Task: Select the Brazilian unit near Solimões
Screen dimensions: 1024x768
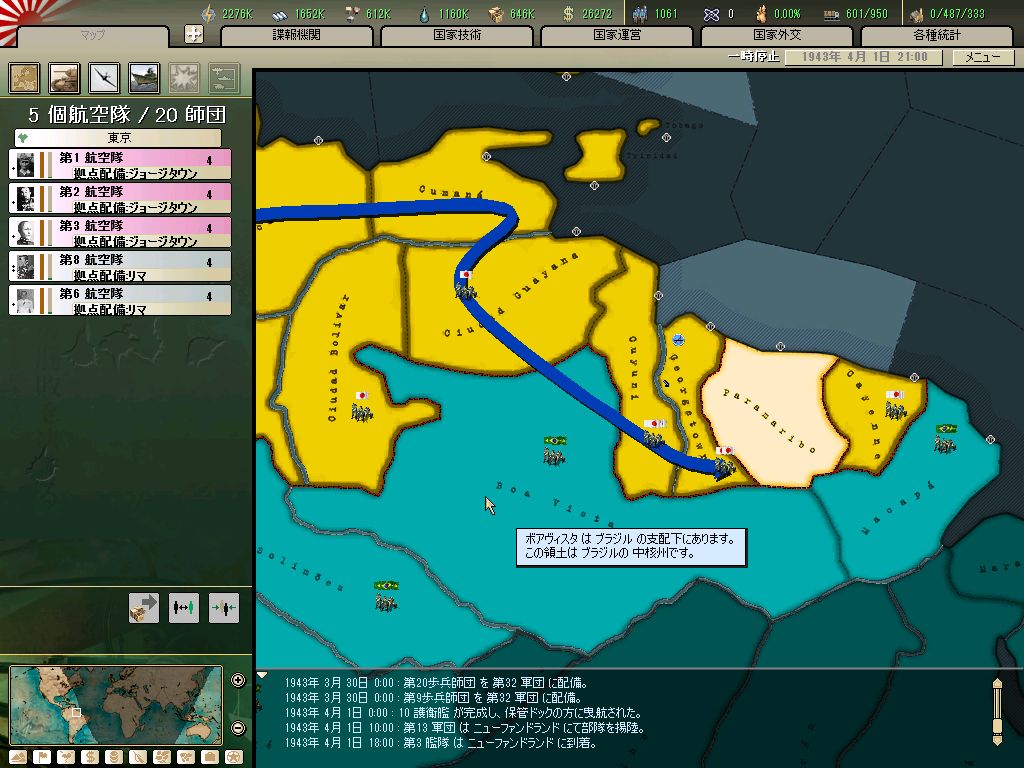Action: tap(386, 596)
